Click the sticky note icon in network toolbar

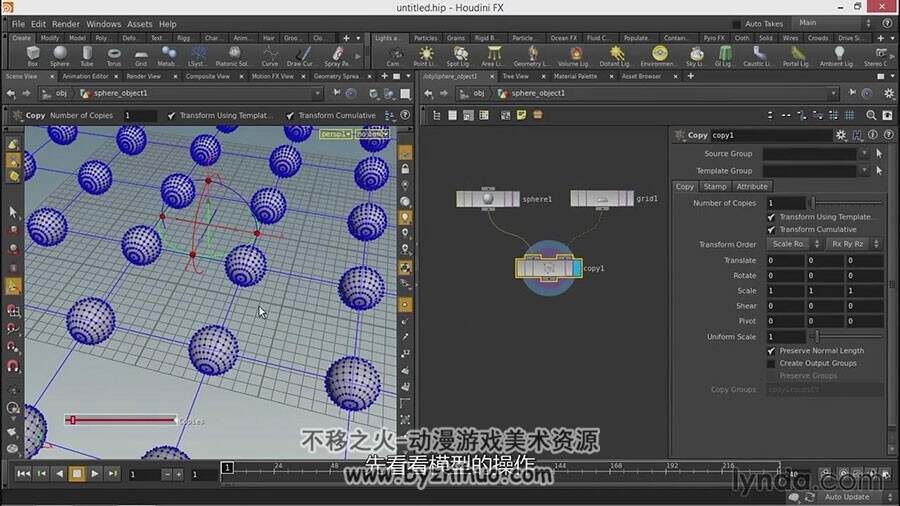pos(521,115)
